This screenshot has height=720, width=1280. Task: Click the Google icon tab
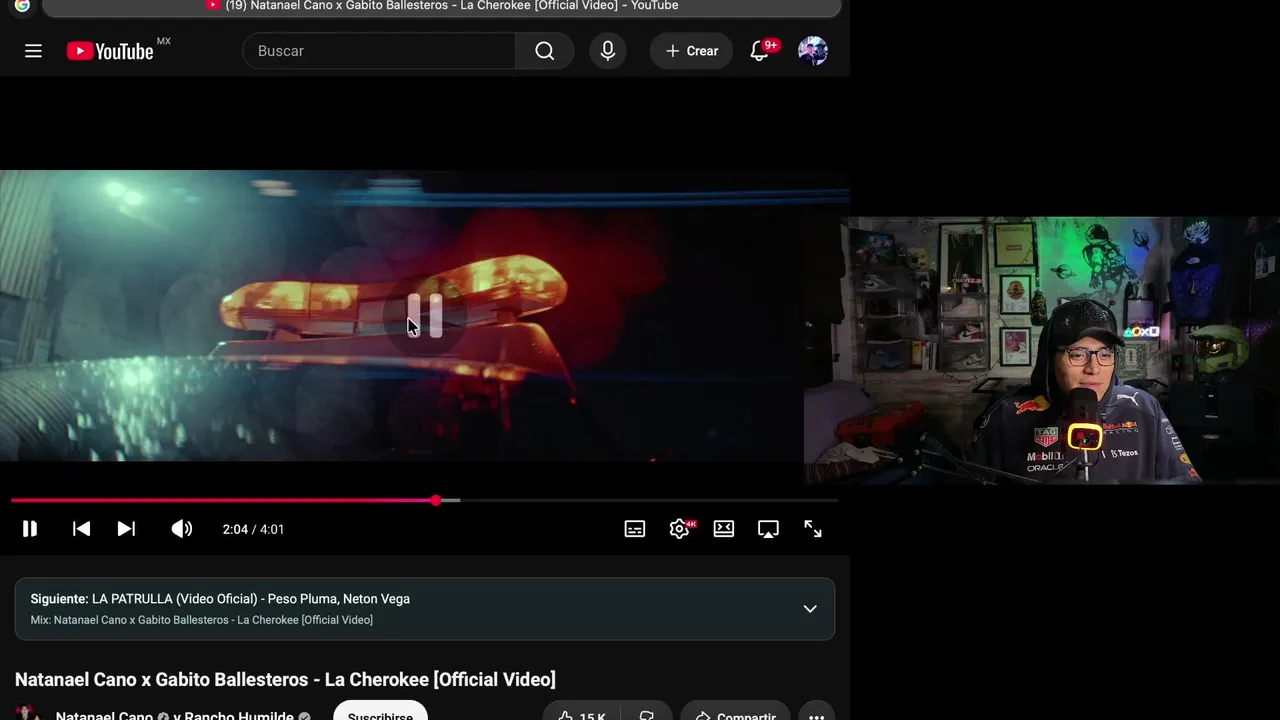point(22,6)
